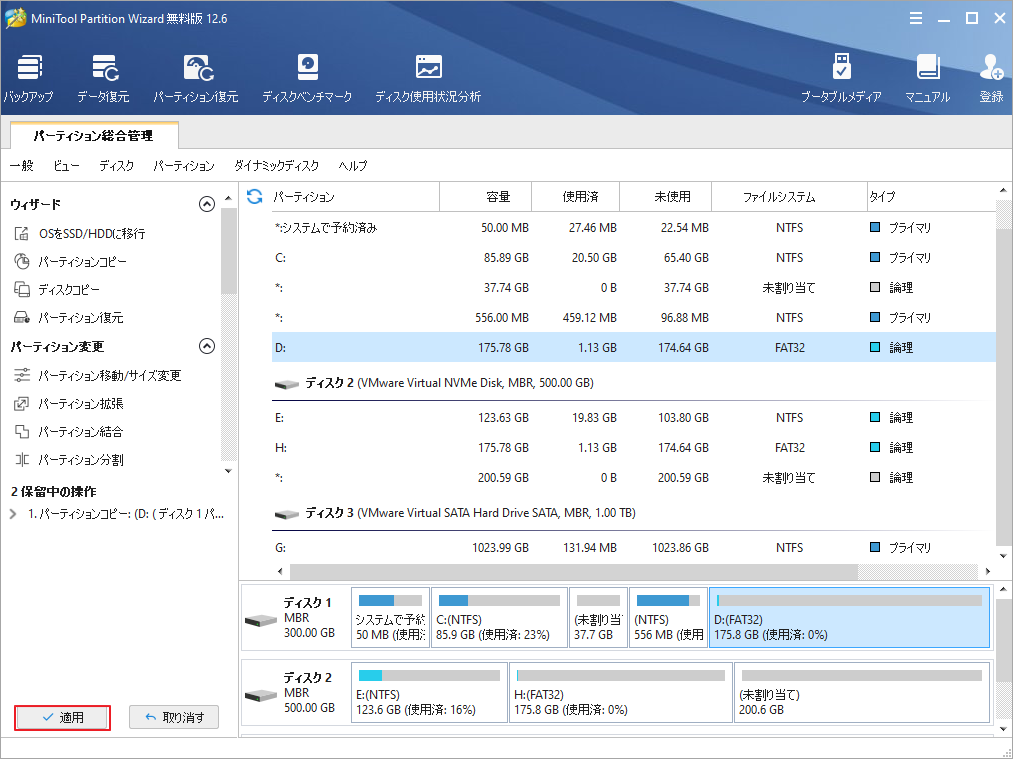Select the システムで予約済み partition row
This screenshot has width=1013, height=759.
[x=633, y=228]
